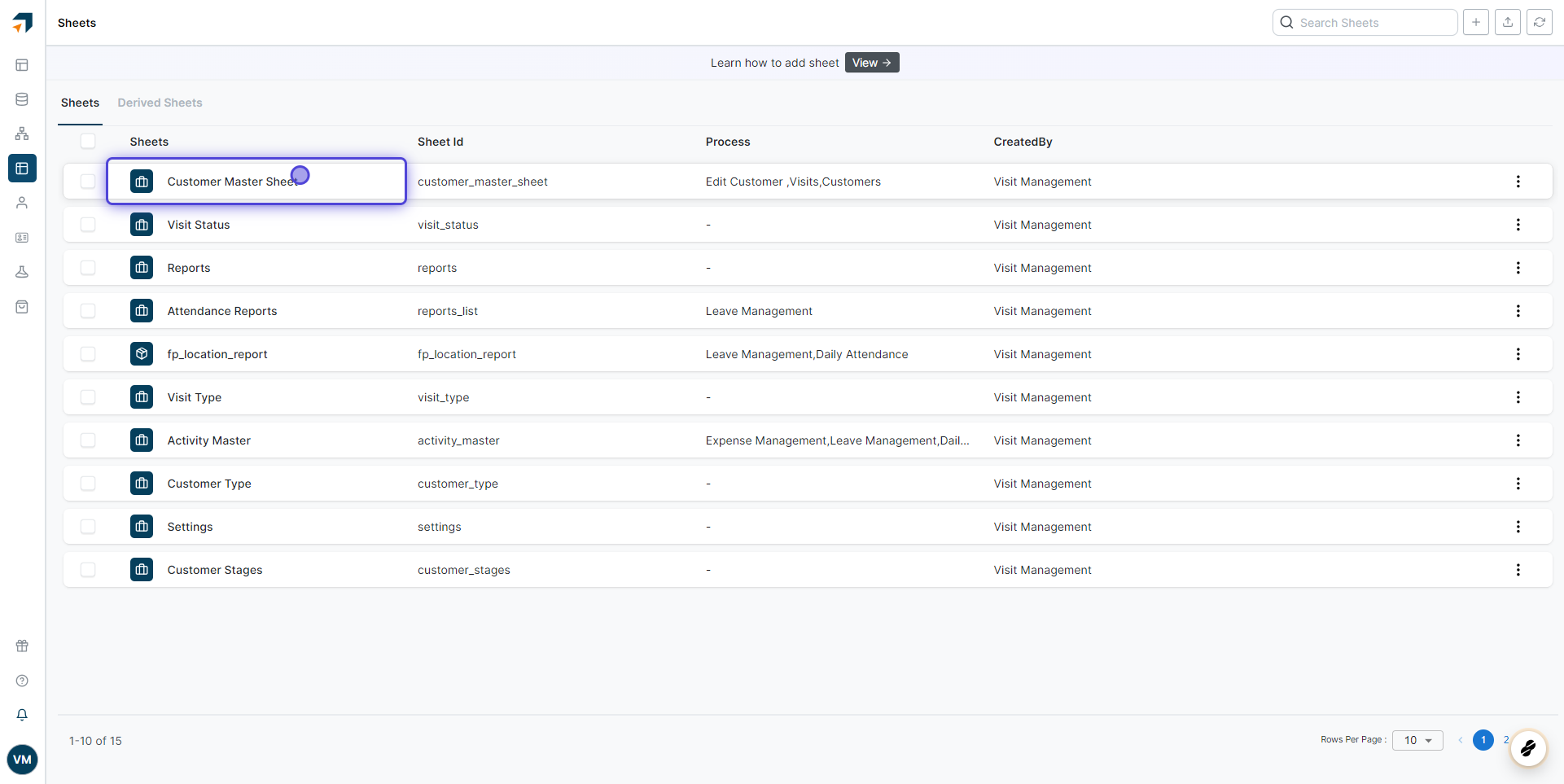Image resolution: width=1564 pixels, height=784 pixels.
Task: Switch to the Derived Sheets tab
Action: point(160,103)
